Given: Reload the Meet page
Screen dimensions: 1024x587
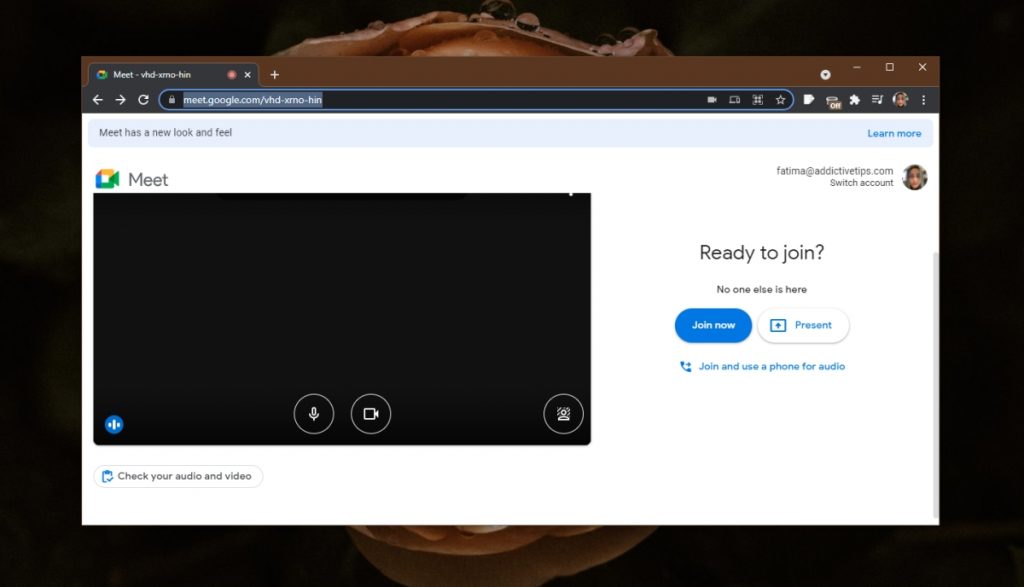Looking at the screenshot, I should coord(143,99).
